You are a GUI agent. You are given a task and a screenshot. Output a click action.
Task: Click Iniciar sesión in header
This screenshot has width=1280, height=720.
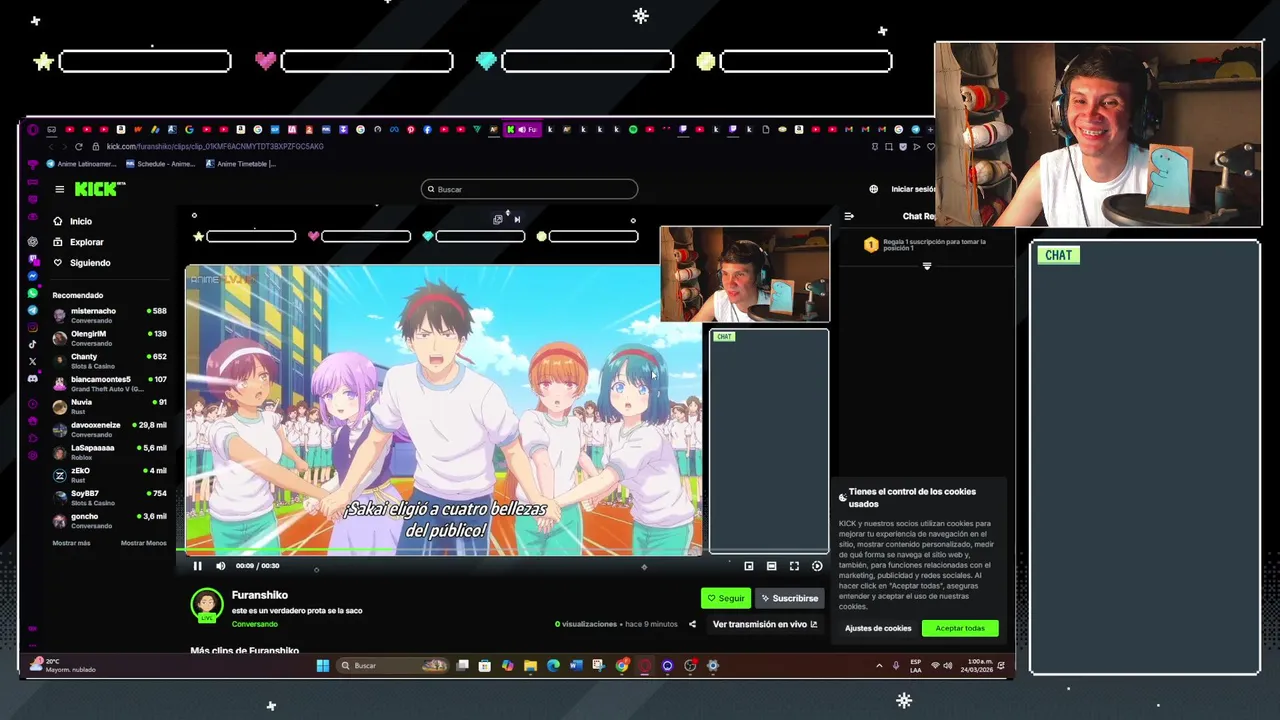tap(913, 189)
